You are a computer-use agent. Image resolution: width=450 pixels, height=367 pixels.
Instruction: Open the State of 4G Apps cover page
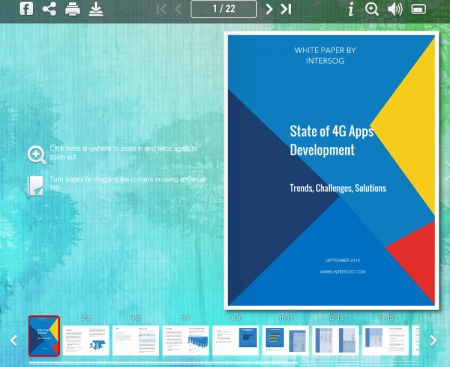pos(331,170)
